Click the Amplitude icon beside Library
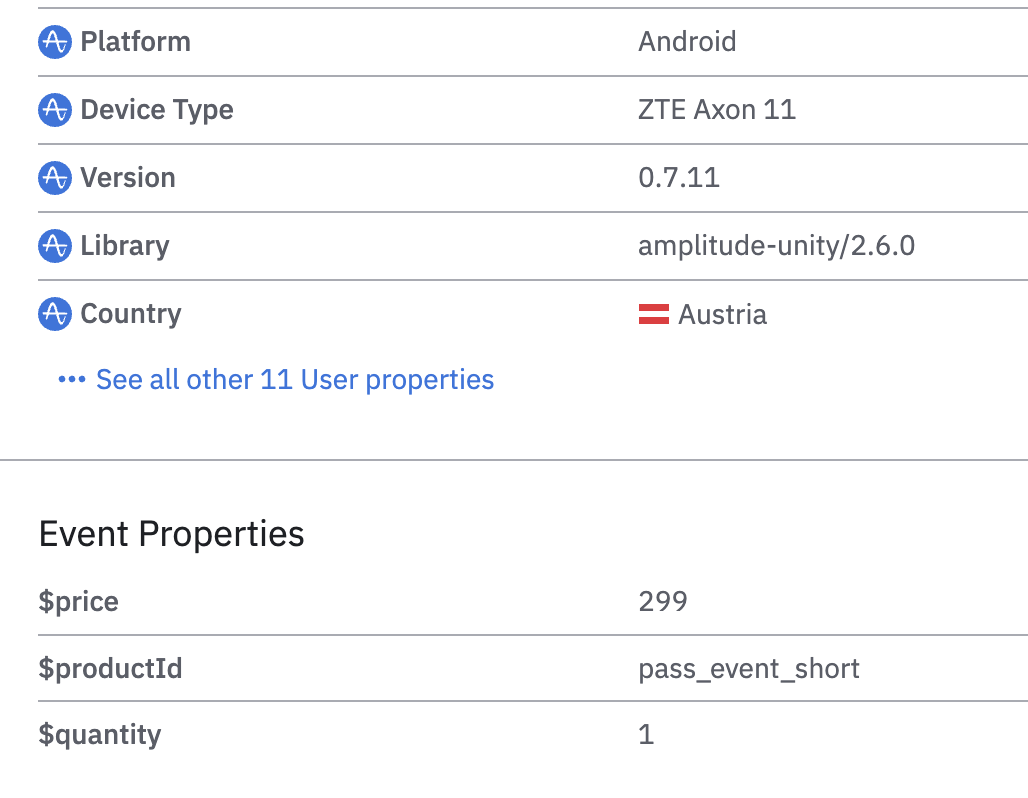The image size is (1028, 798). pos(54,246)
